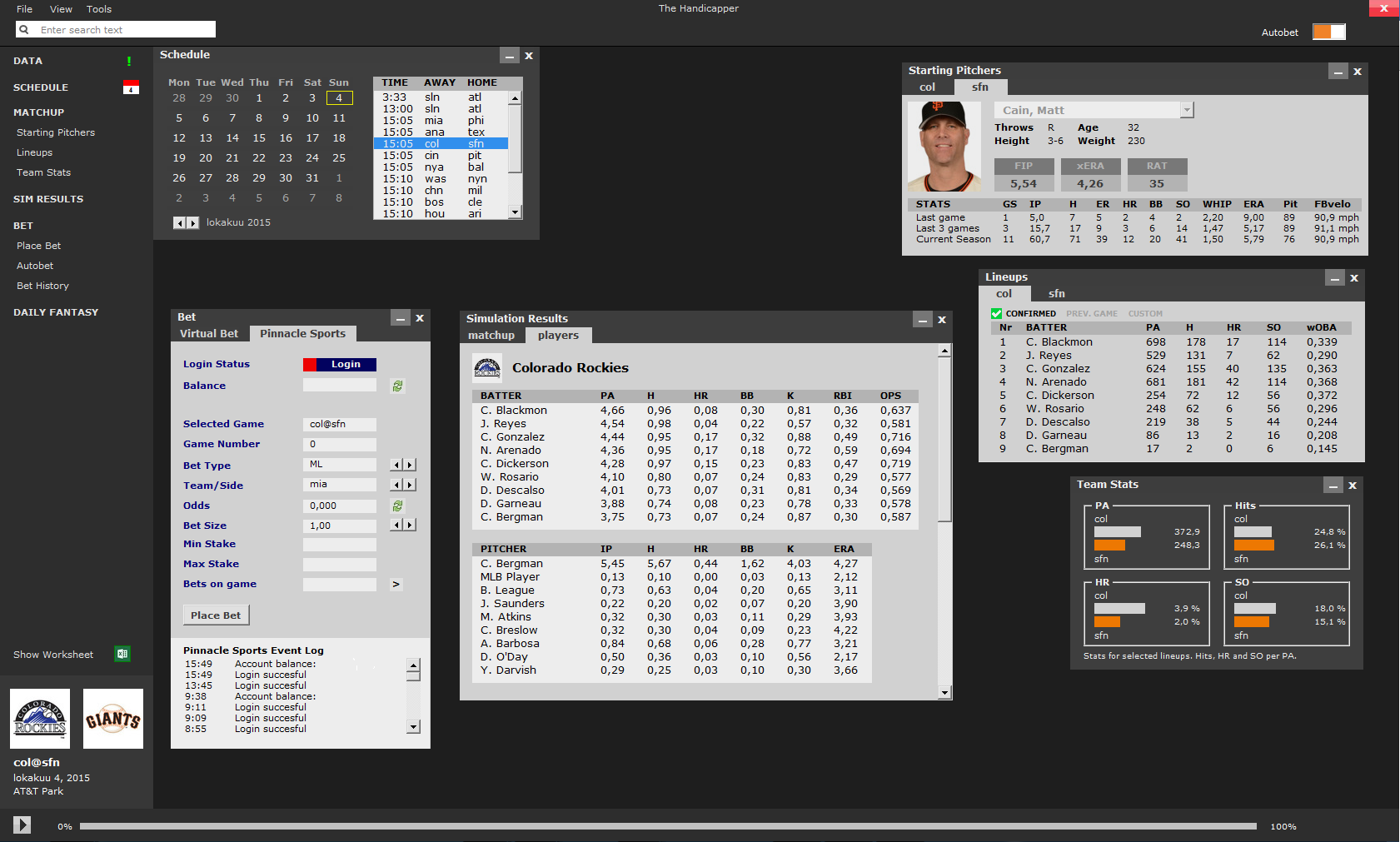Click the San Francisco Giants logo thumbnail
Viewport: 1400px width, 842px height.
113,719
